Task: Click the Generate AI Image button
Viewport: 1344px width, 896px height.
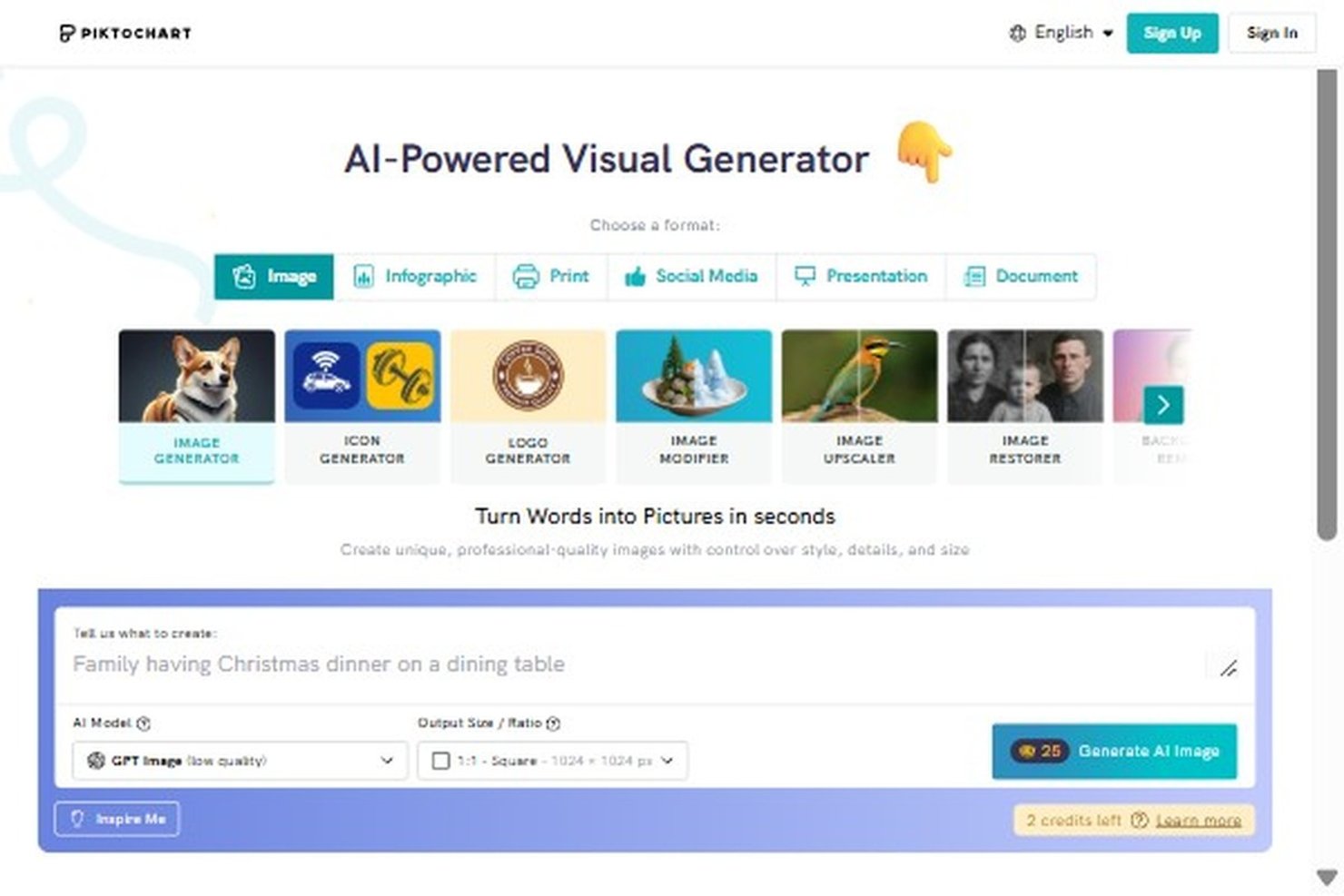Action: [1114, 751]
